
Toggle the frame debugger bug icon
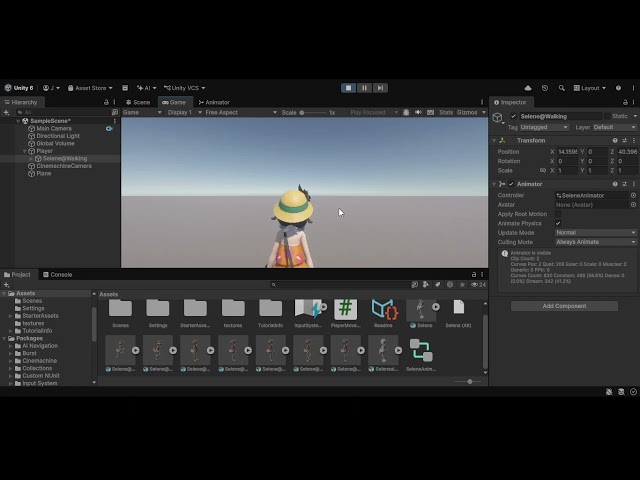pyautogui.click(x=406, y=112)
